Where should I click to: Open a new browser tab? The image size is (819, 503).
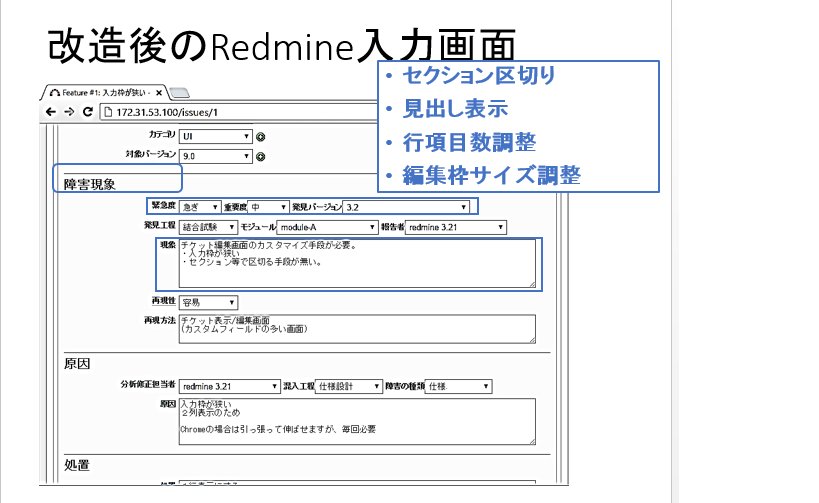click(x=179, y=93)
